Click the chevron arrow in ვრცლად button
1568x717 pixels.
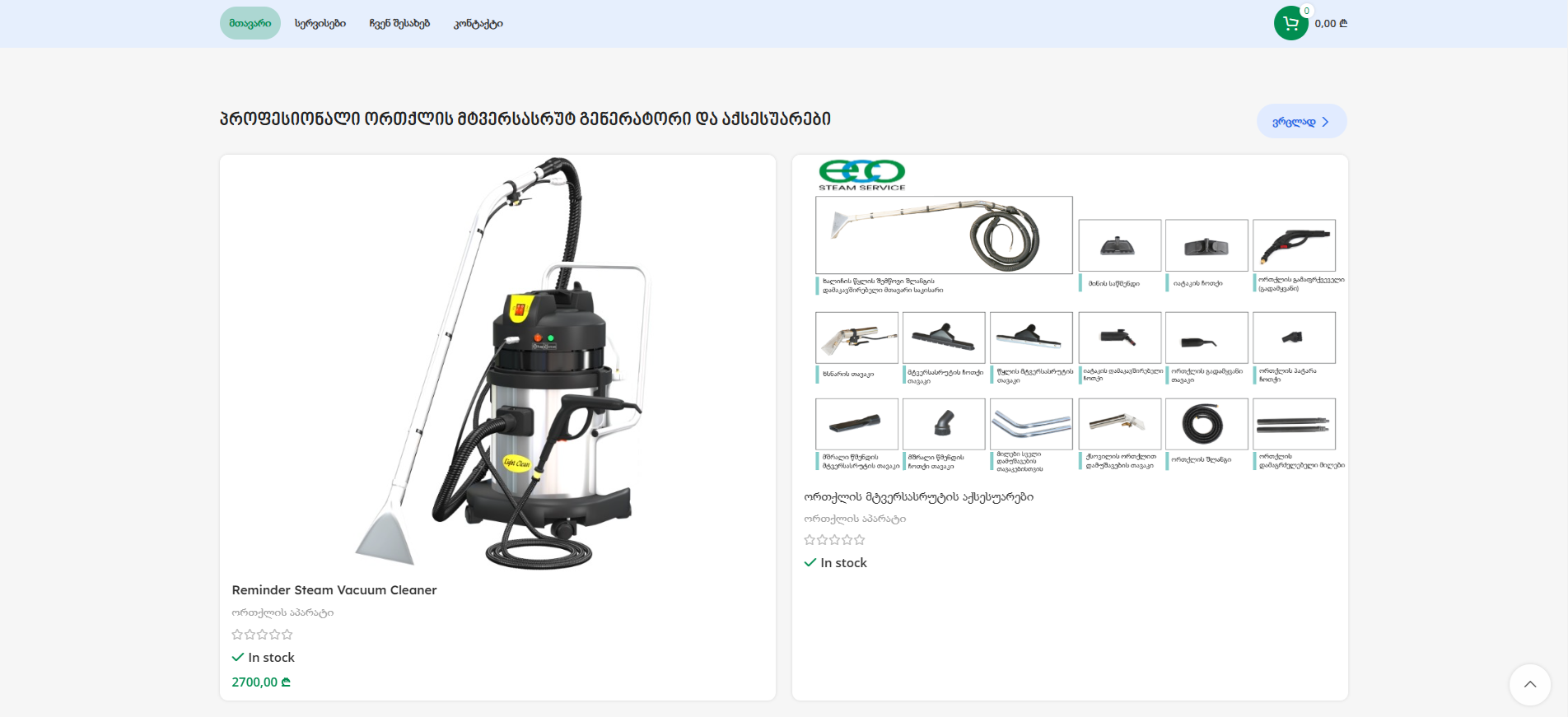[1325, 122]
